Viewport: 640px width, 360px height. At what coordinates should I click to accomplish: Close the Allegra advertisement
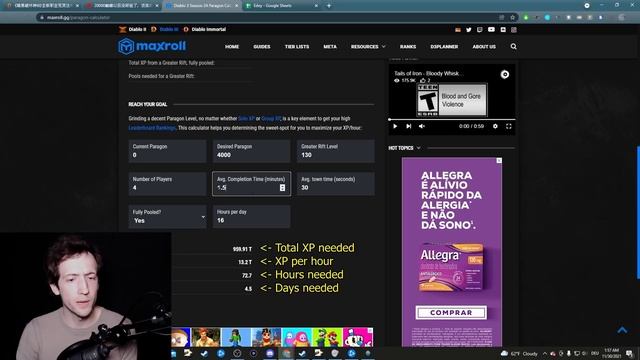coord(499,161)
